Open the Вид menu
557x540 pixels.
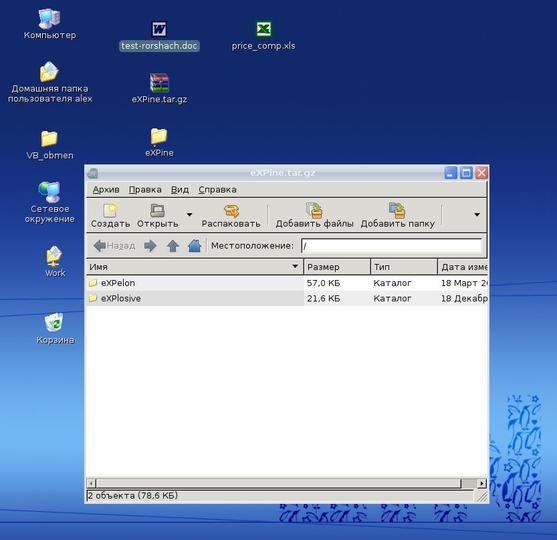click(x=180, y=190)
